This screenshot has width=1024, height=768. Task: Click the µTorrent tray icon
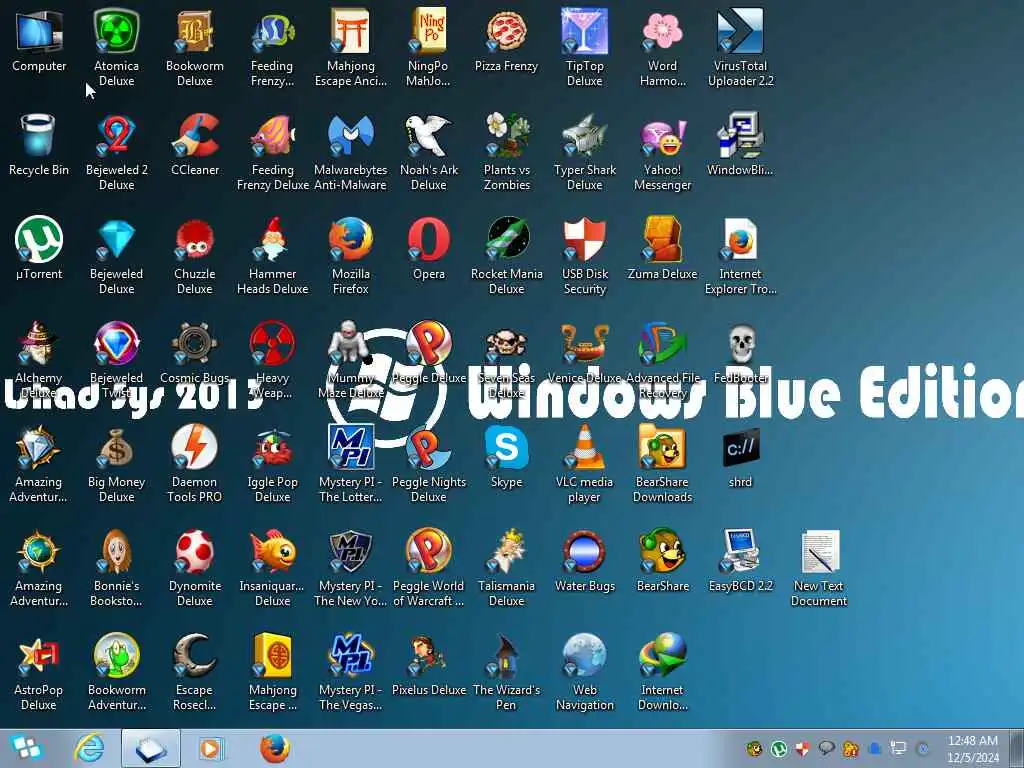778,748
